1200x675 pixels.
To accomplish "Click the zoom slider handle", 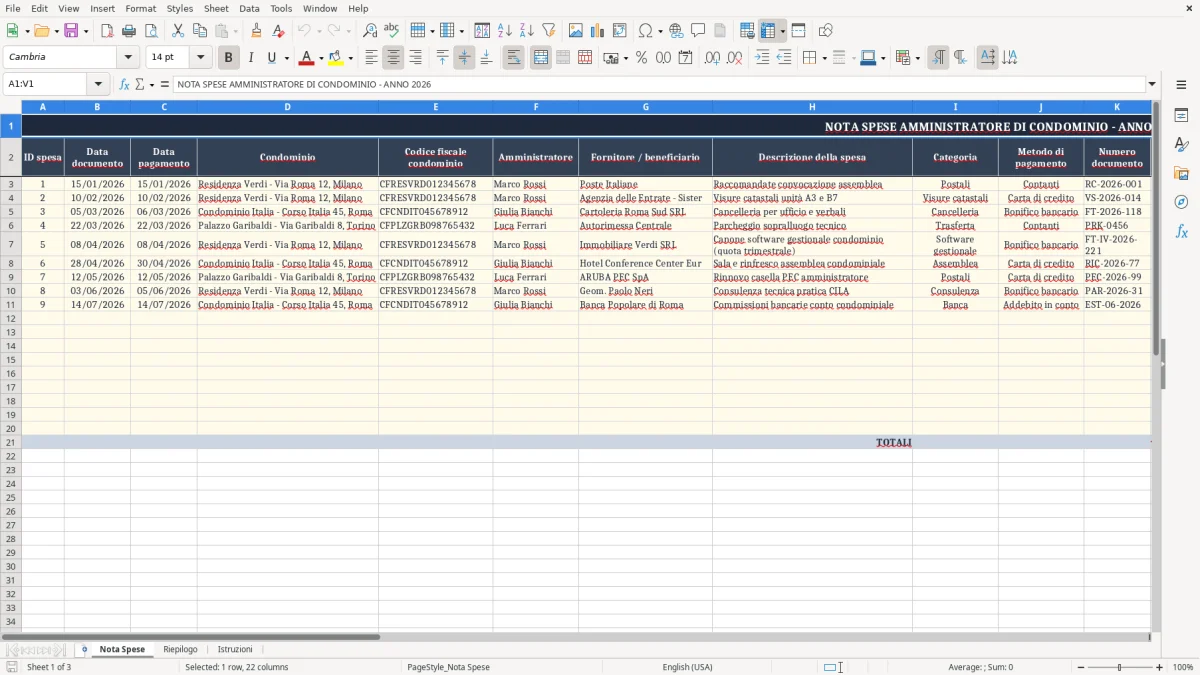I will (1120, 667).
